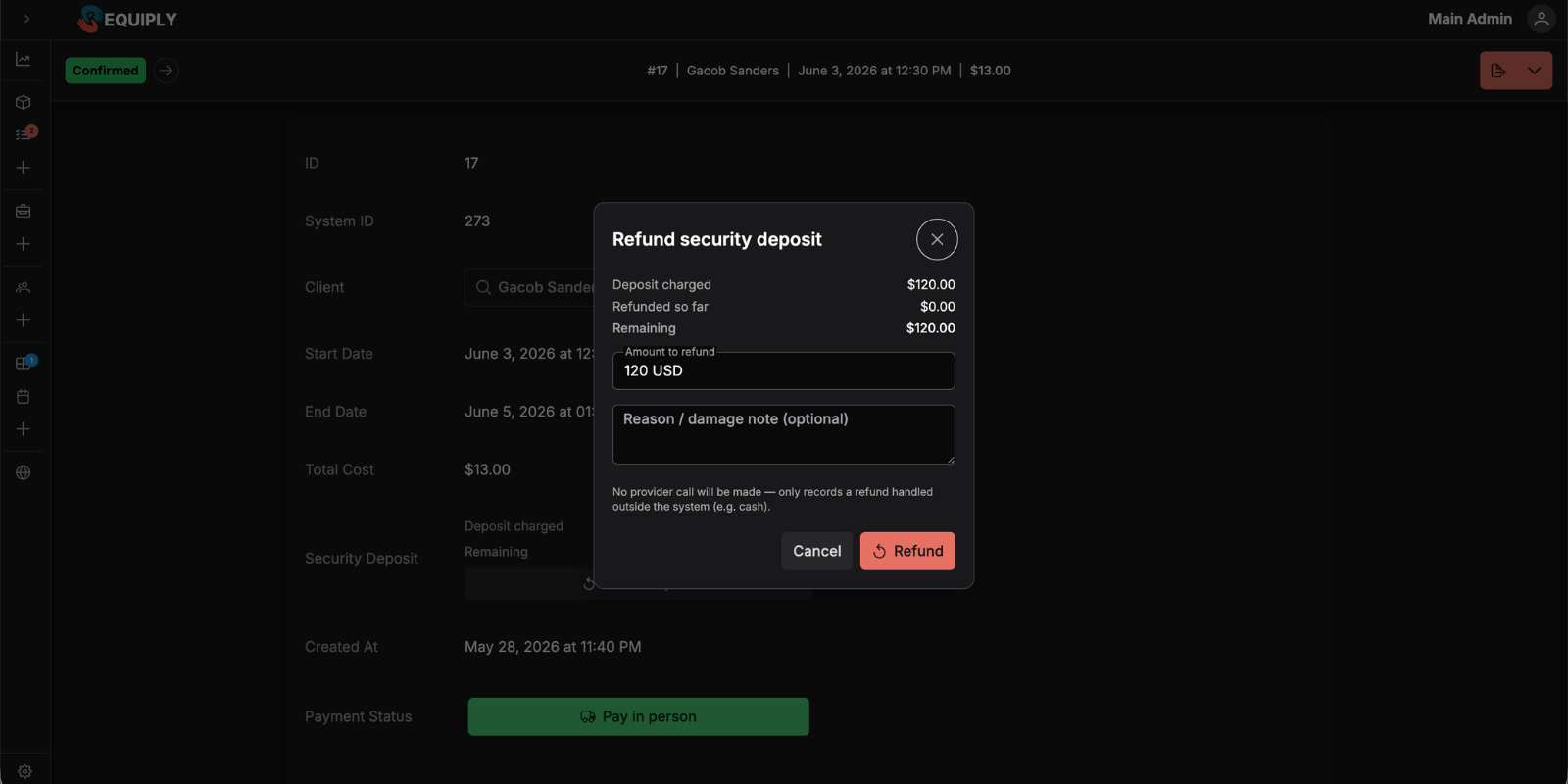Open the clients people icon in sidebar
Screen dimensions: 1568x784
tap(24, 287)
